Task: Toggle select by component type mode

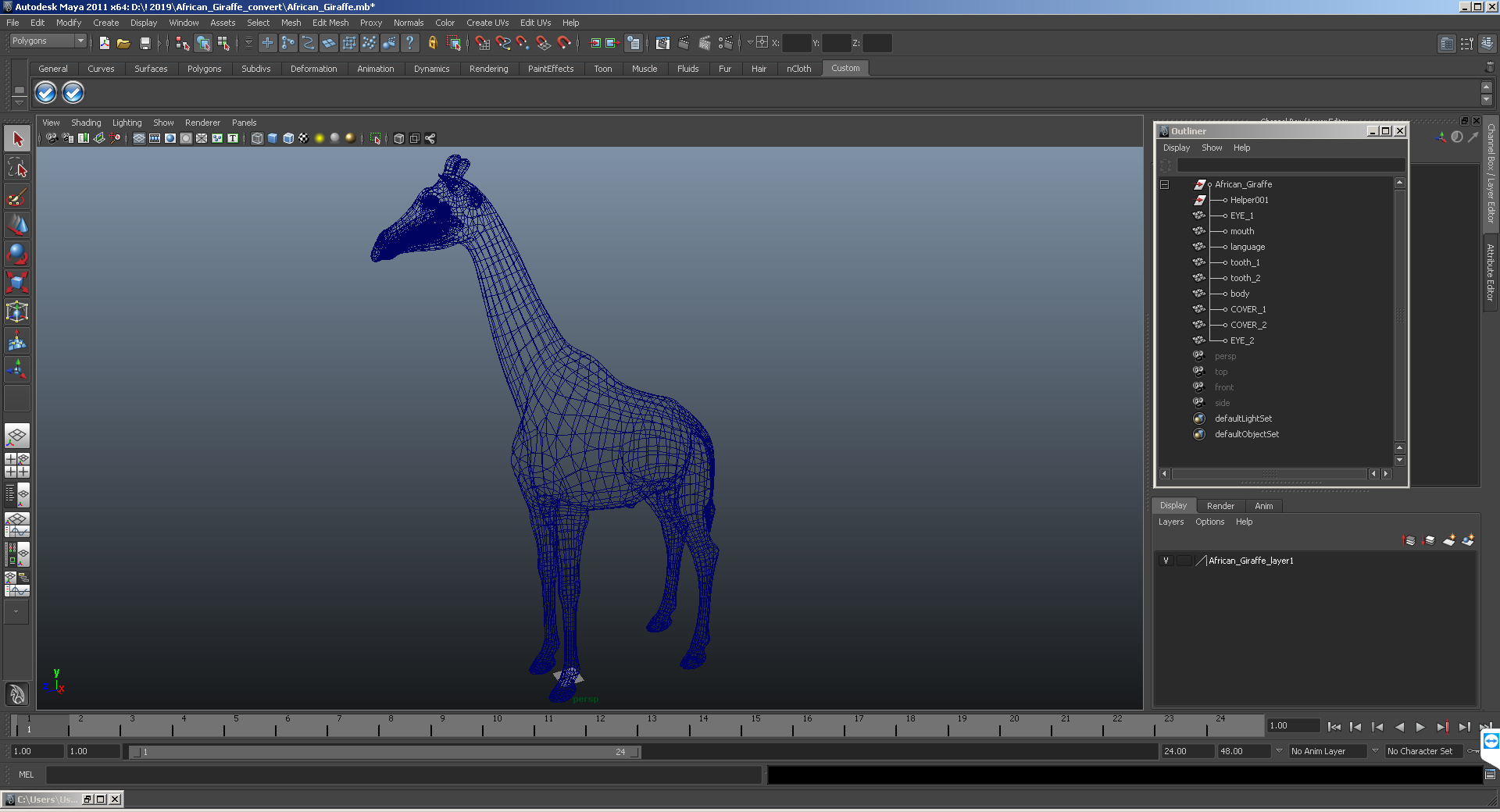Action: point(223,43)
